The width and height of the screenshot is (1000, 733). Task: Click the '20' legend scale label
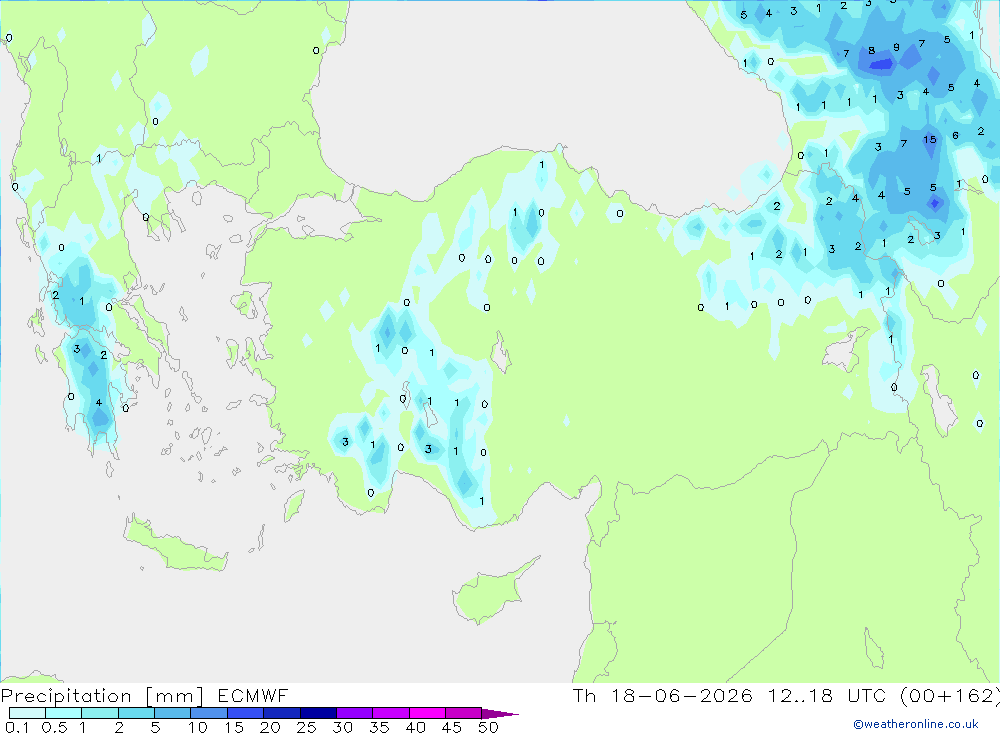270,727
